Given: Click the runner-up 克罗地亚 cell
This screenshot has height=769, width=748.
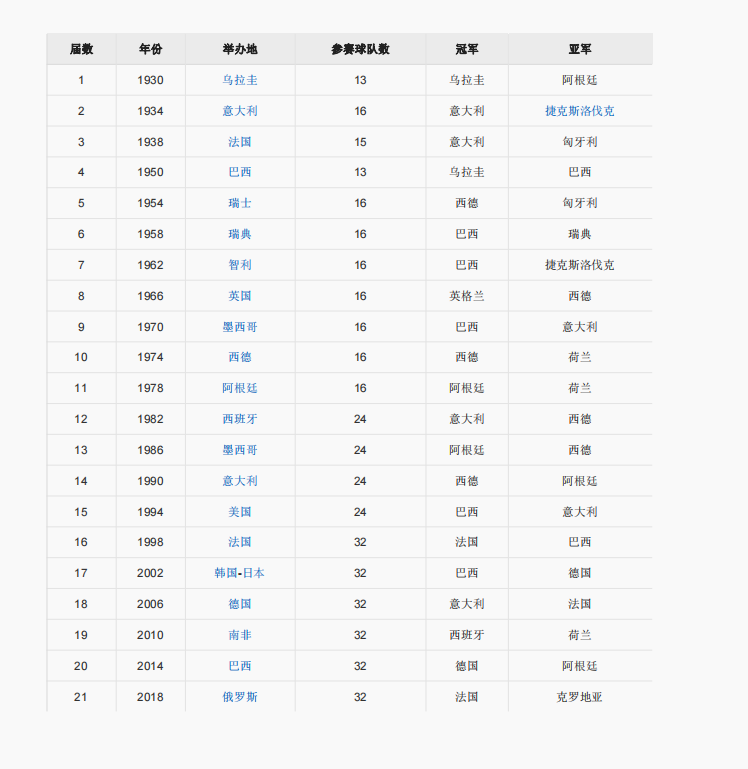Looking at the screenshot, I should pos(580,696).
